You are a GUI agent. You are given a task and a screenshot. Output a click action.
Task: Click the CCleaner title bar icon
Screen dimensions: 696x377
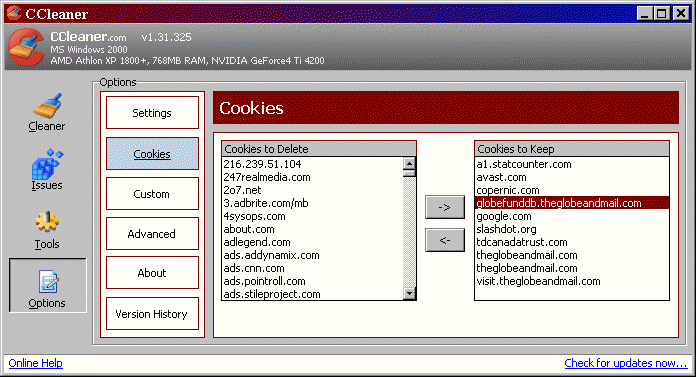click(14, 13)
